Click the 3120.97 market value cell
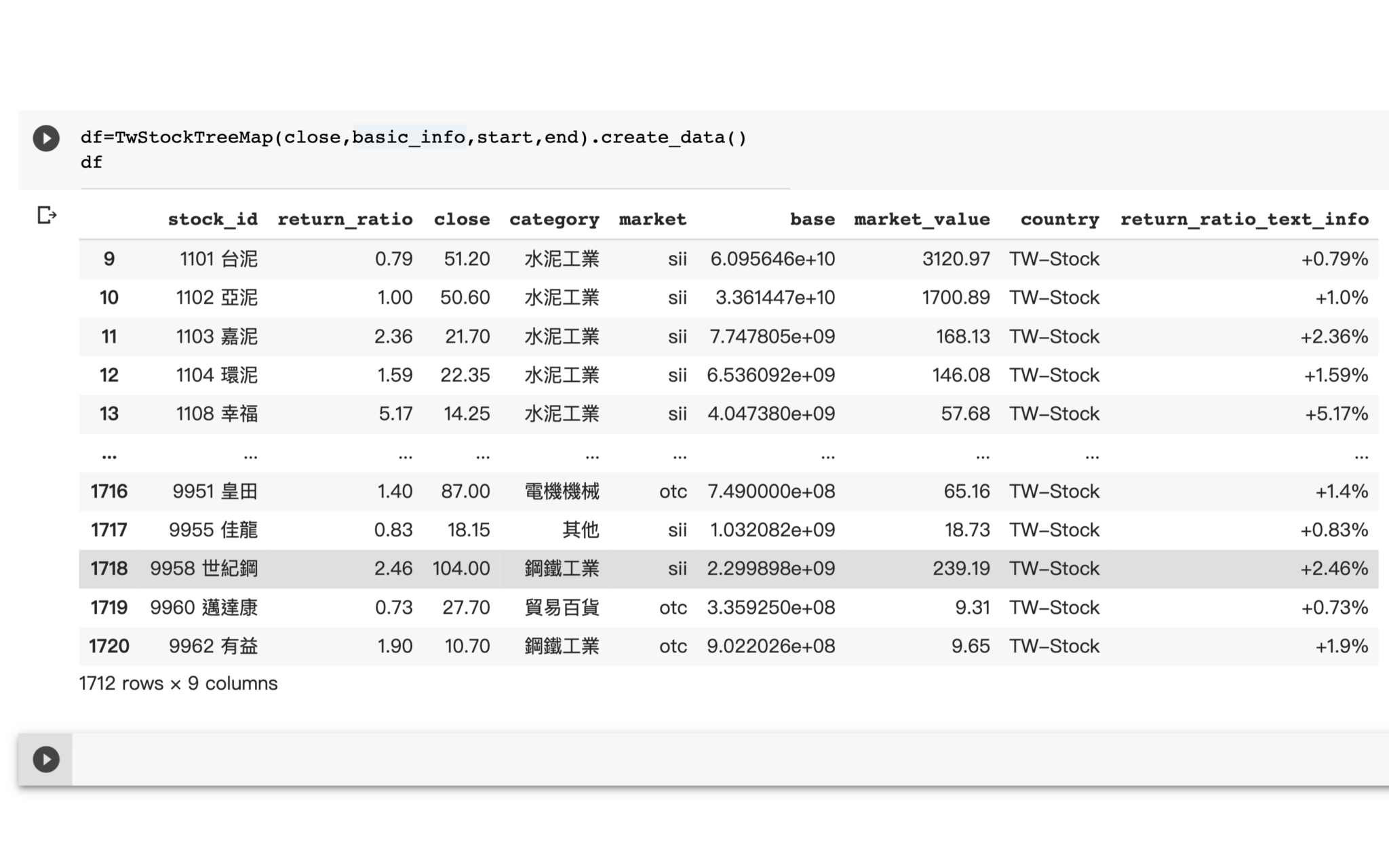Viewport: 1389px width, 868px height. pos(956,259)
